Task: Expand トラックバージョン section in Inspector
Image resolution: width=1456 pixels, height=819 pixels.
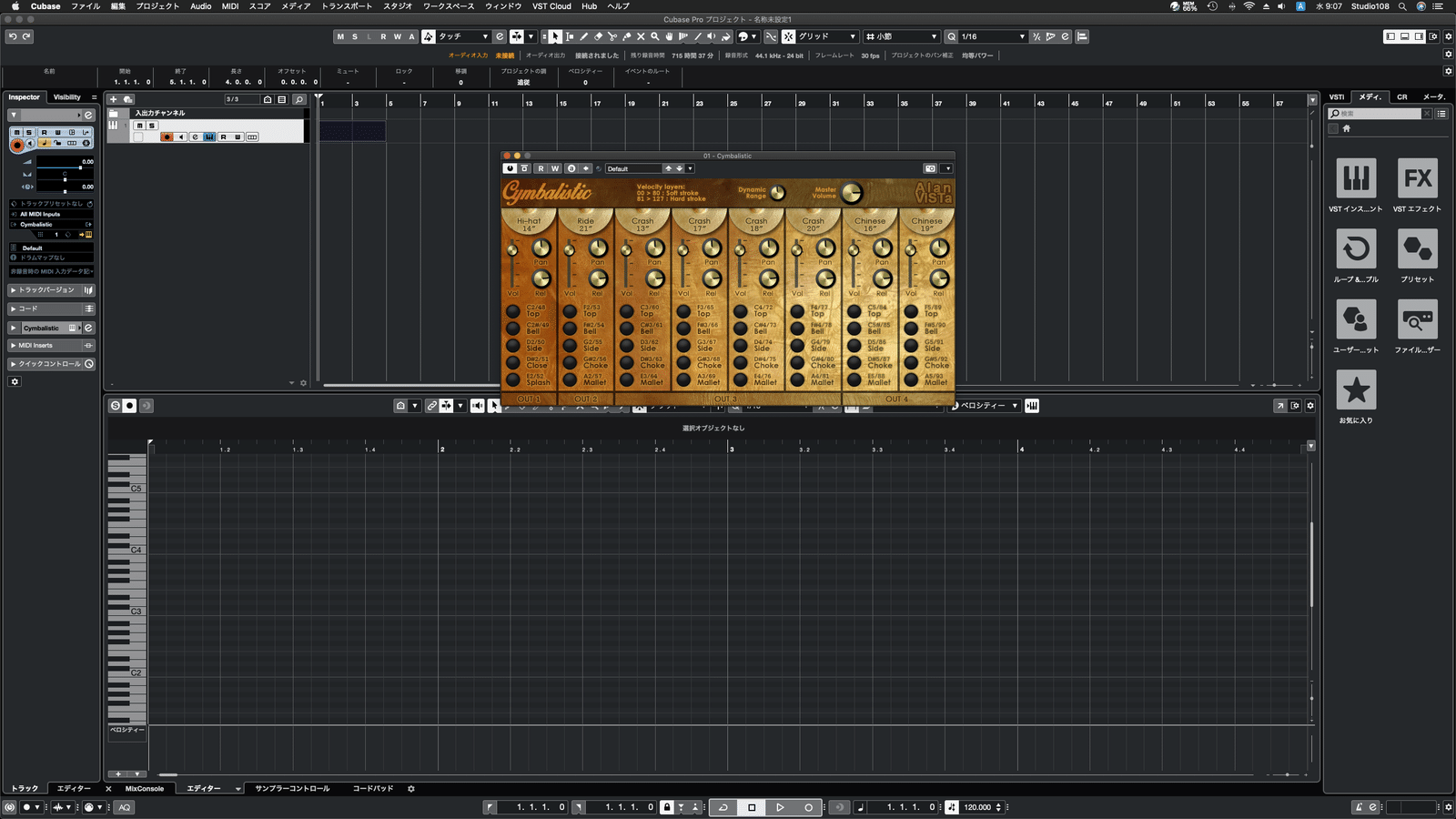Action: tap(52, 290)
